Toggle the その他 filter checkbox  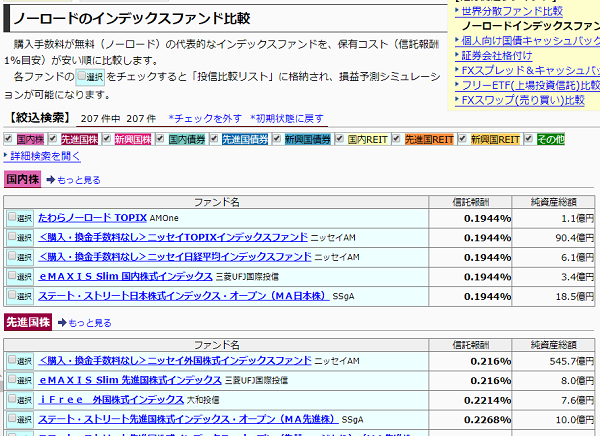[x=529, y=139]
